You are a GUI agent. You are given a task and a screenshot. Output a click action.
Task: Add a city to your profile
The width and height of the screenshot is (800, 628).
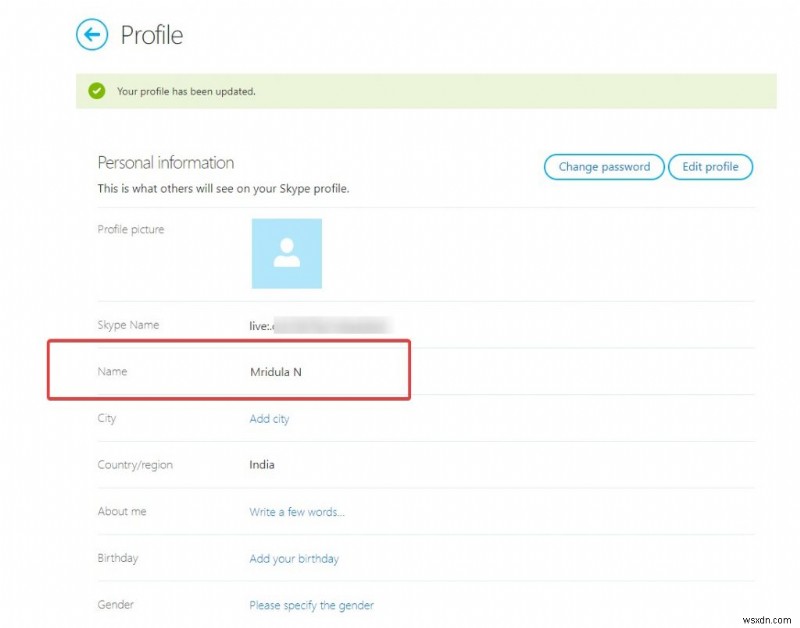coord(270,419)
